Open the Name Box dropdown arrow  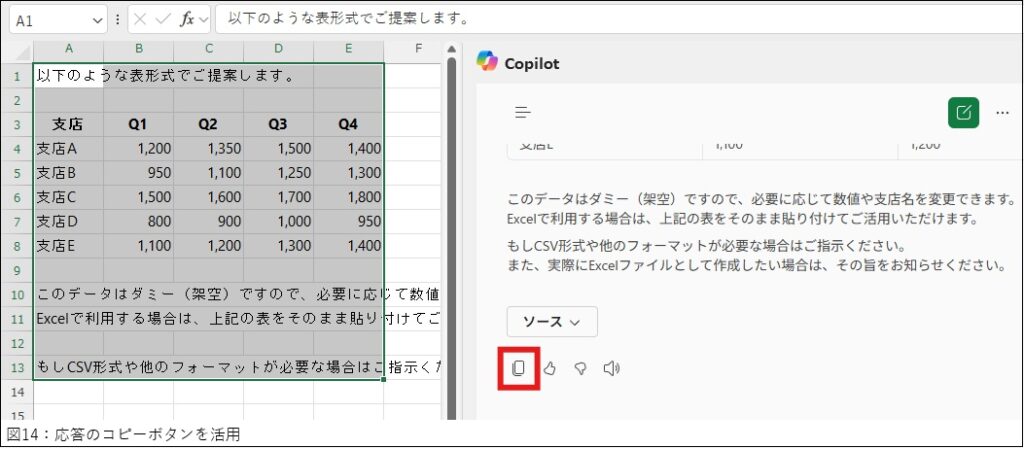coord(97,20)
